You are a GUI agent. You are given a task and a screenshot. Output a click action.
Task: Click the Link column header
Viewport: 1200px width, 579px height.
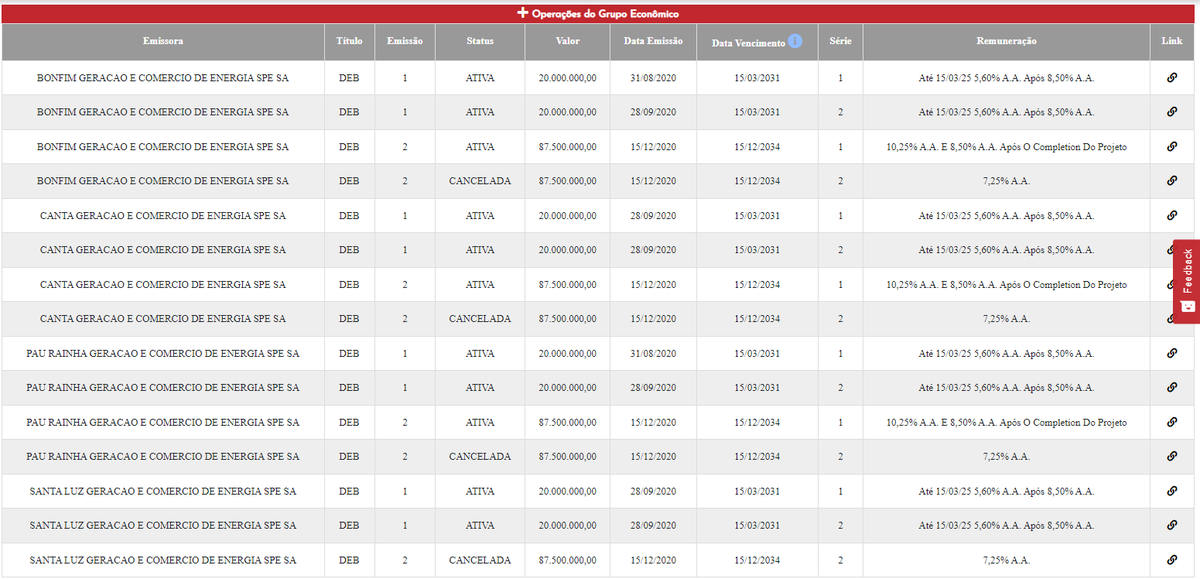point(1172,42)
